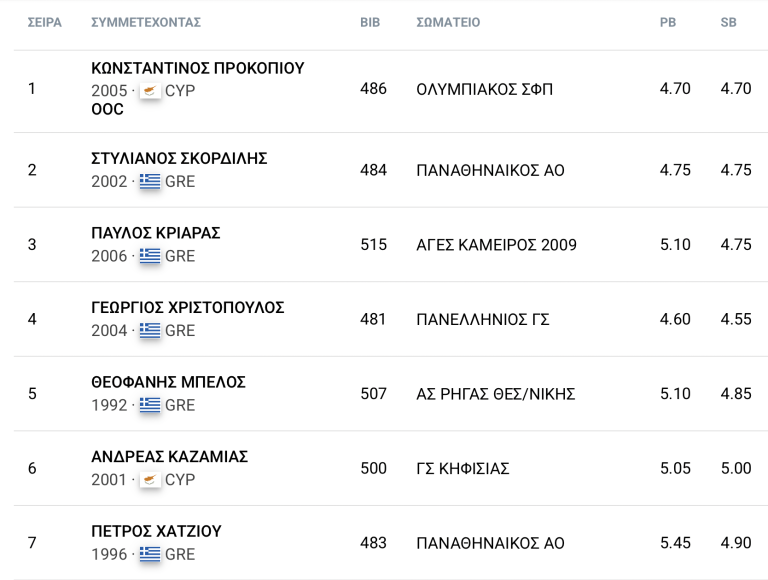The image size is (768, 580).
Task: Open athlete ΚΩΝΣΤΑΝΤΙΝΟΣ ΠΡΟΚΟΠΙΟΥ profile
Action: (197, 68)
